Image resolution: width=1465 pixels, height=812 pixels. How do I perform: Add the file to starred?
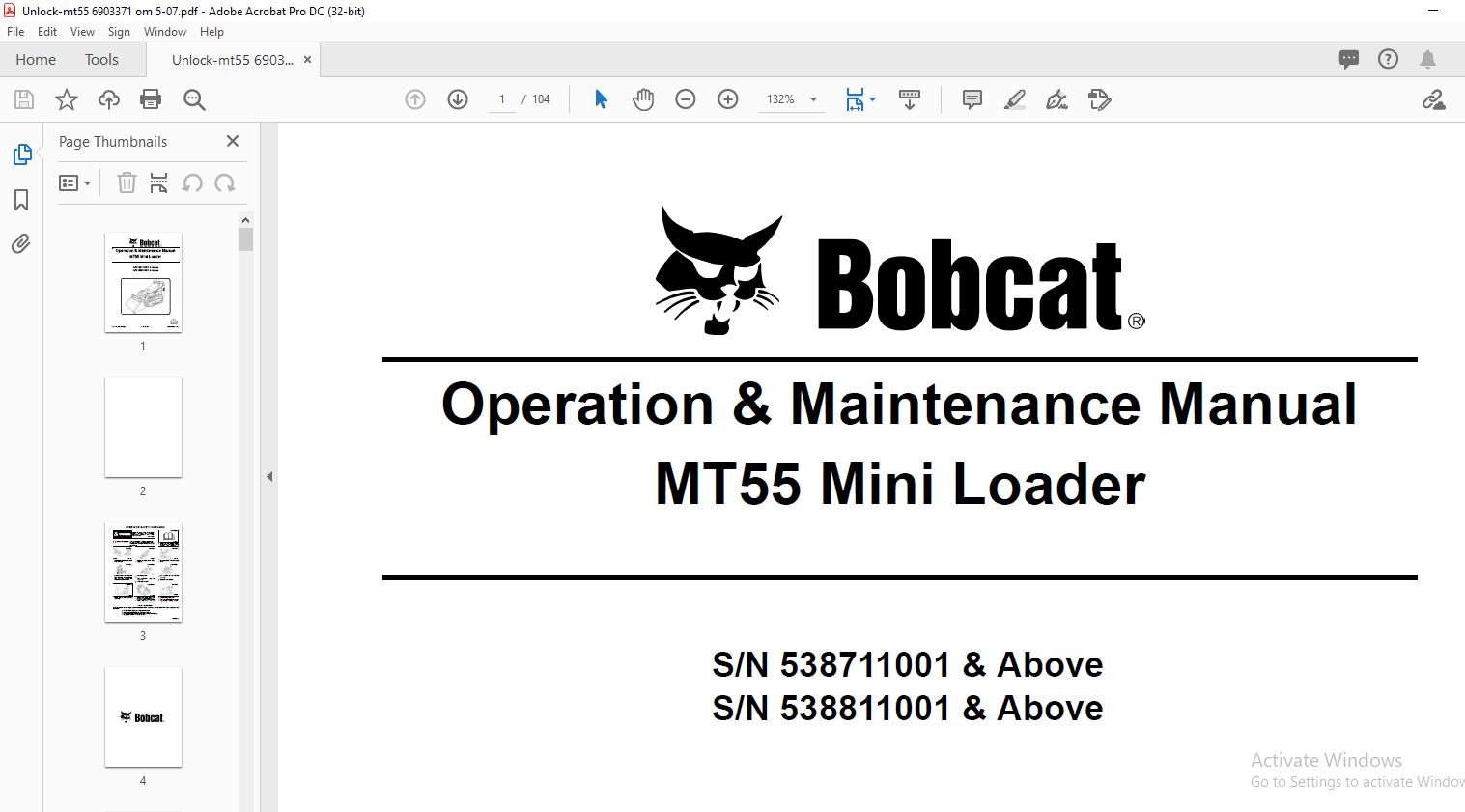click(x=67, y=99)
